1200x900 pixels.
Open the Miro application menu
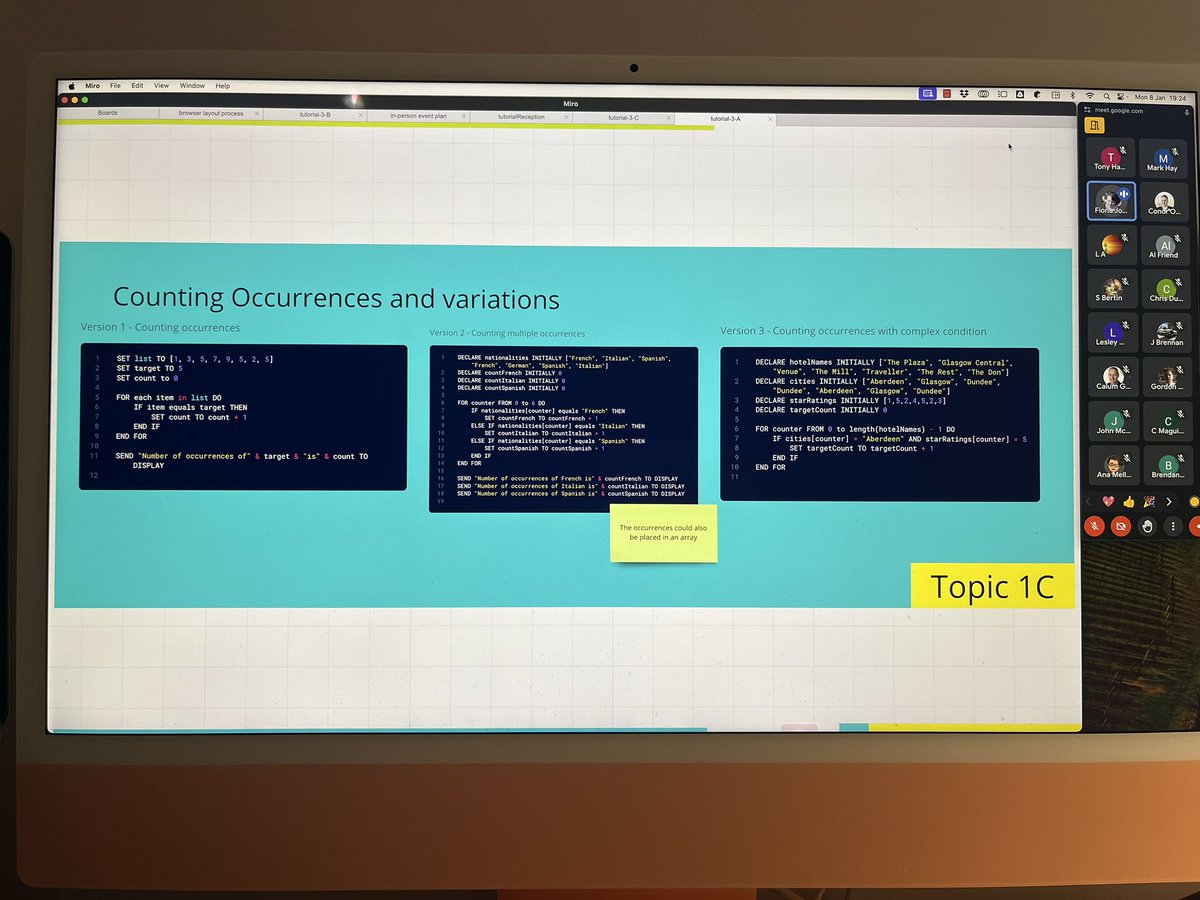tap(92, 86)
